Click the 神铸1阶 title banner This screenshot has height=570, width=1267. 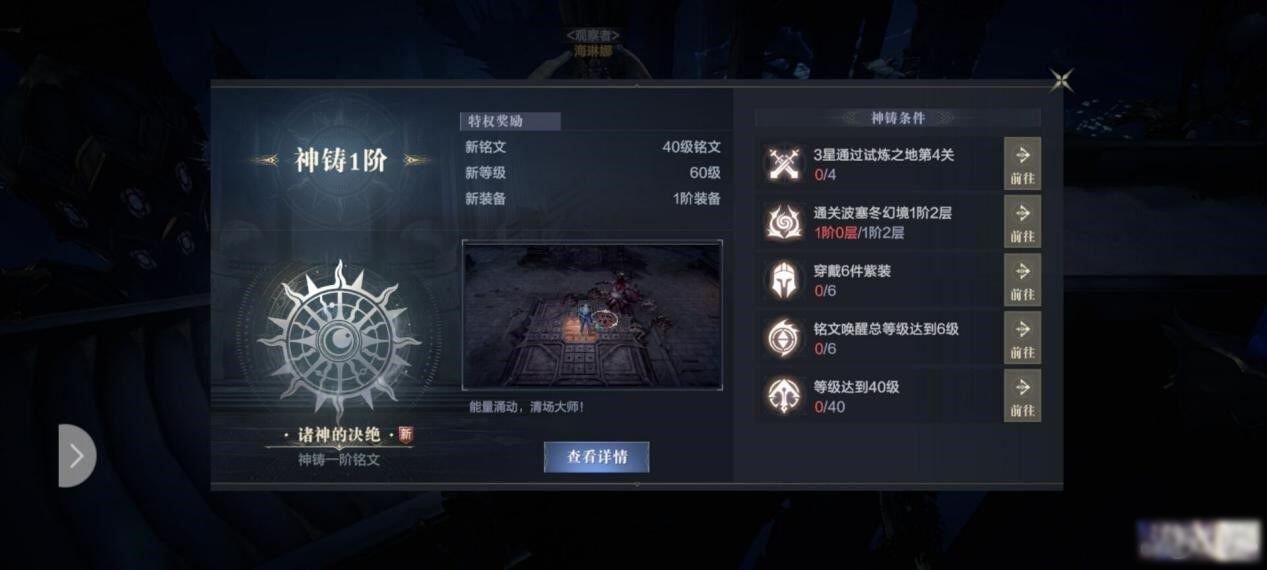tap(340, 161)
